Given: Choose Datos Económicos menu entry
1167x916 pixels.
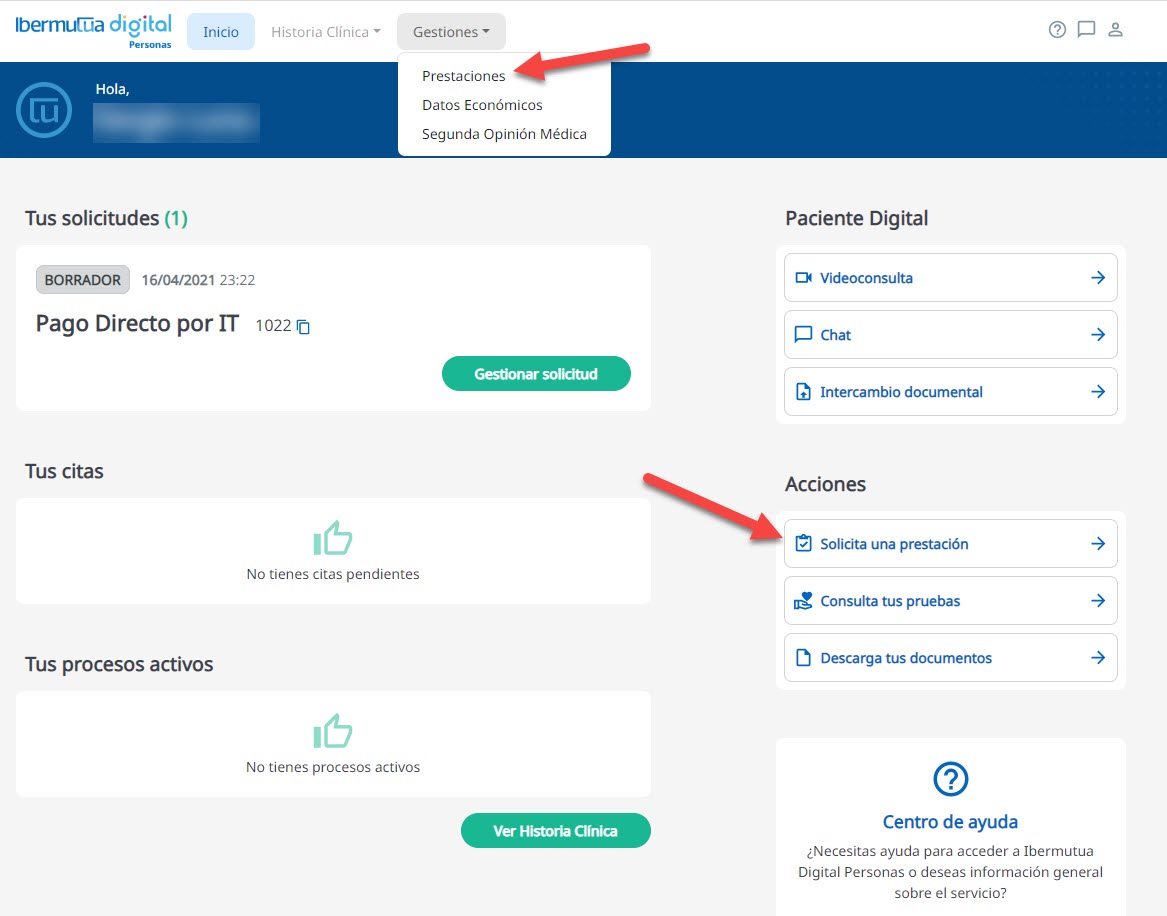Looking at the screenshot, I should tap(482, 105).
